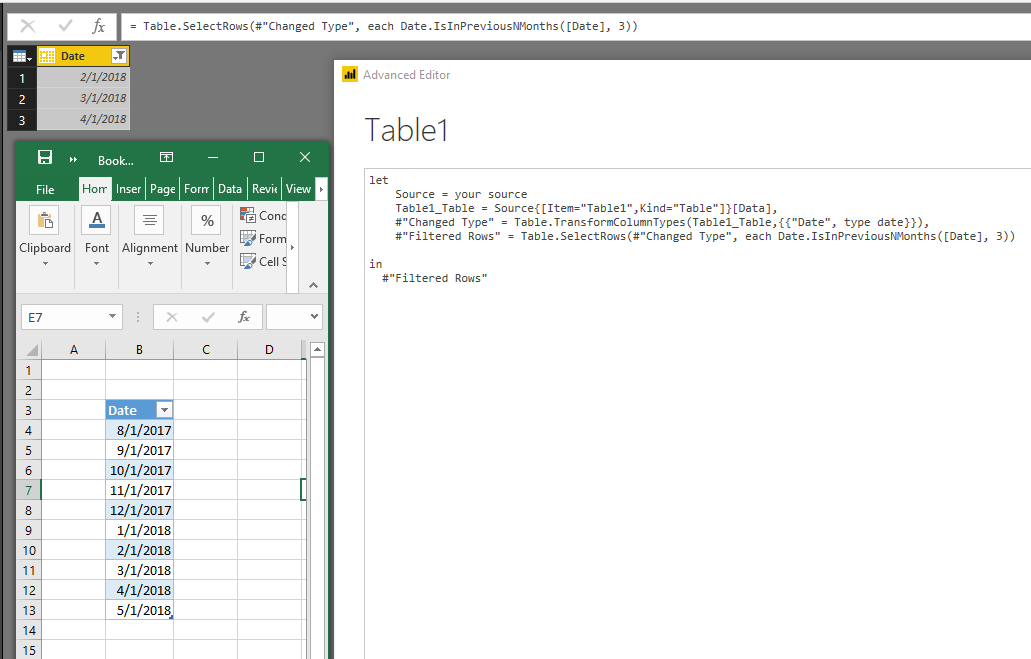Select all cells with corner triangle
Image resolution: width=1031 pixels, height=659 pixels.
(x=31, y=350)
